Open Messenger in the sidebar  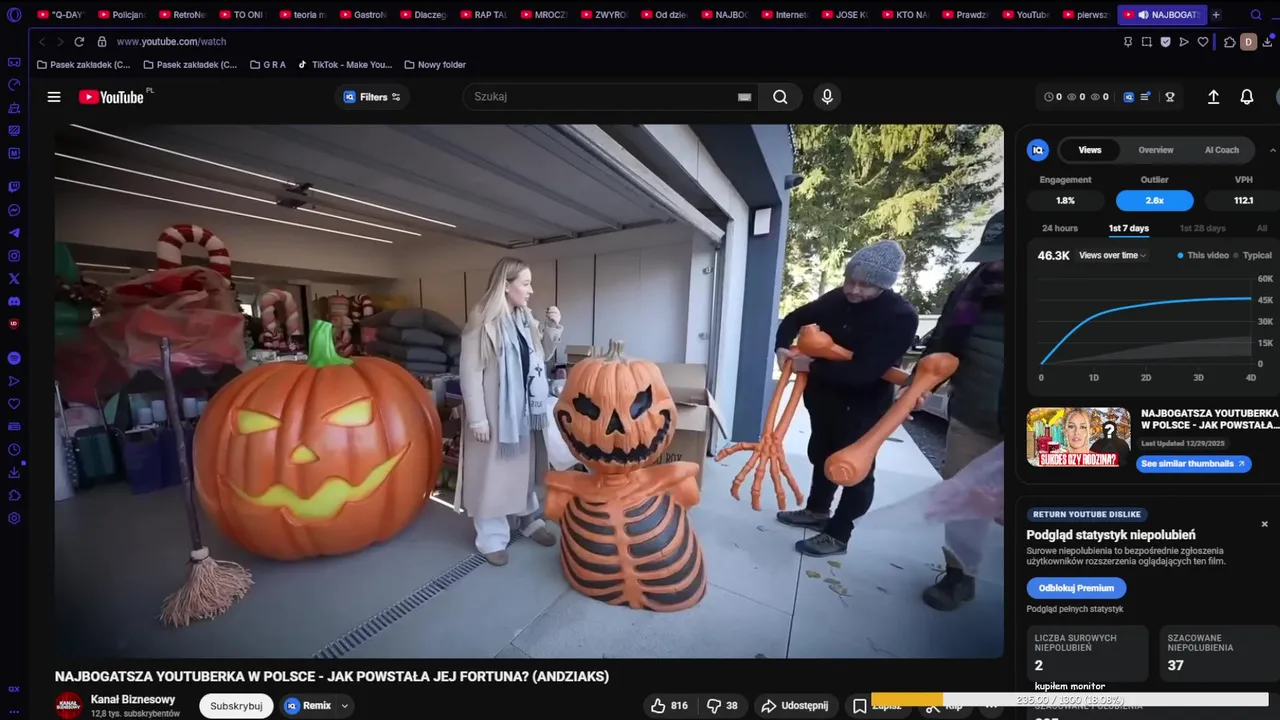point(14,211)
